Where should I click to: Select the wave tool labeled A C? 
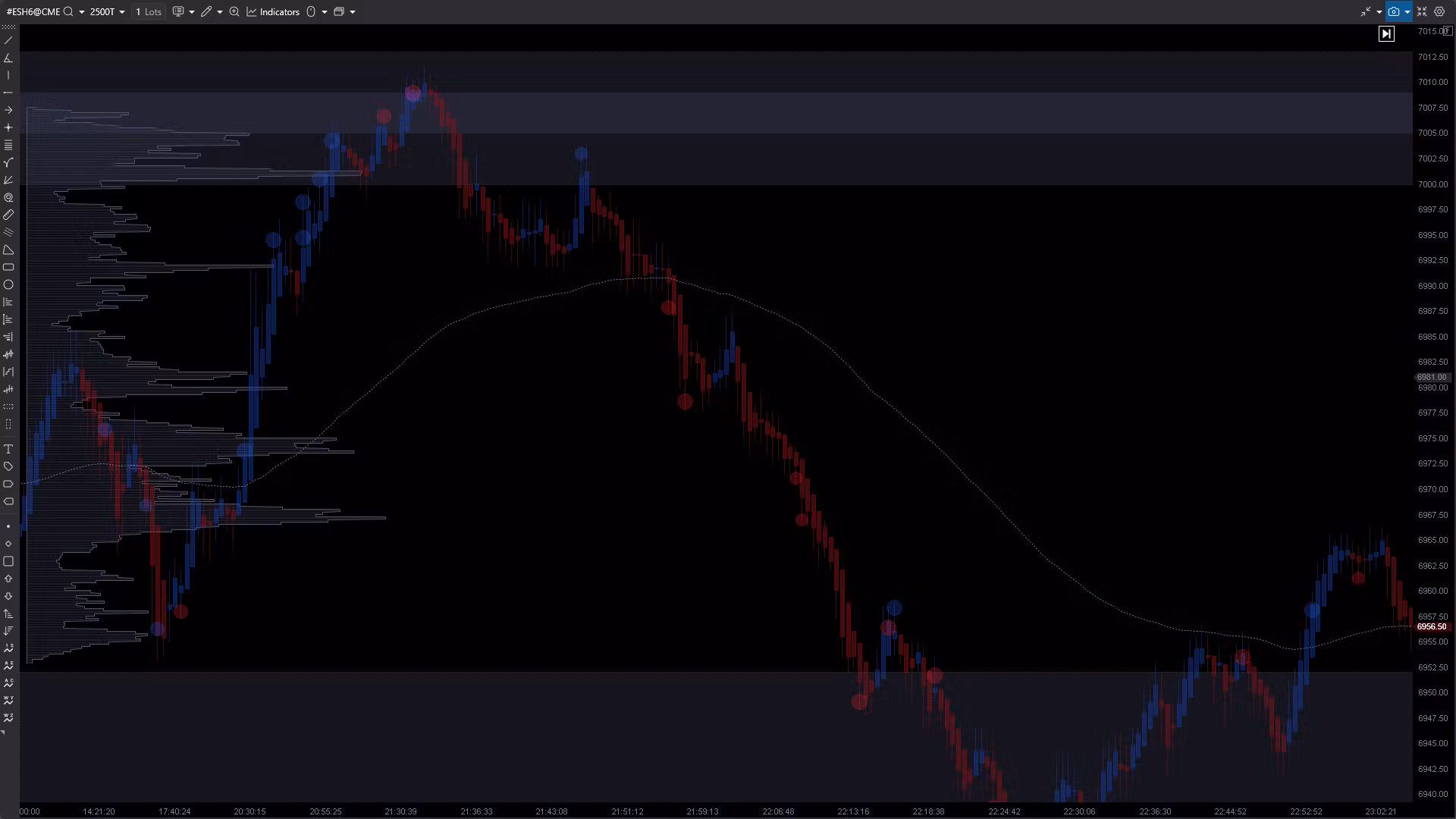8,683
